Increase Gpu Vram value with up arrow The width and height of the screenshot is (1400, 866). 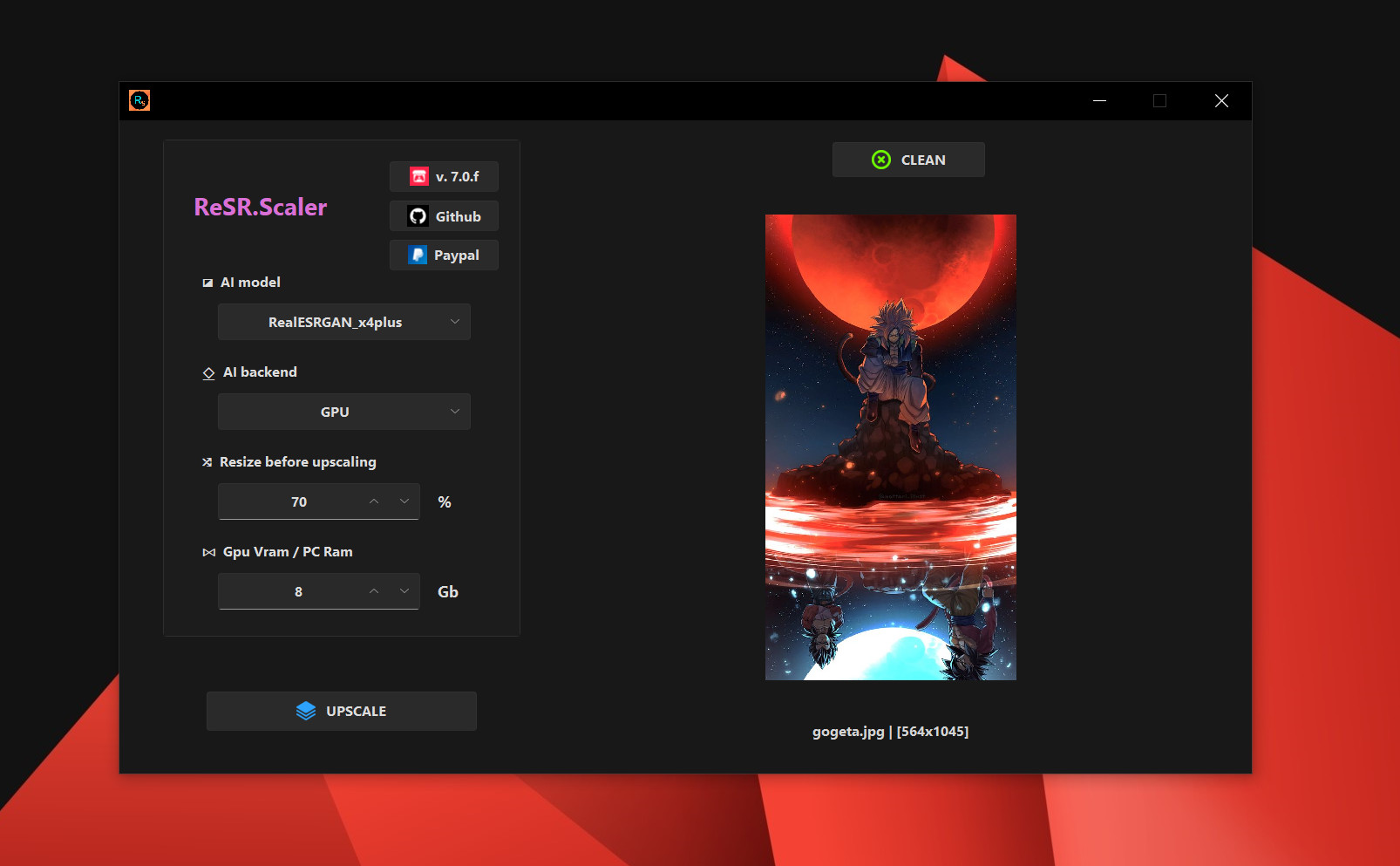(374, 591)
